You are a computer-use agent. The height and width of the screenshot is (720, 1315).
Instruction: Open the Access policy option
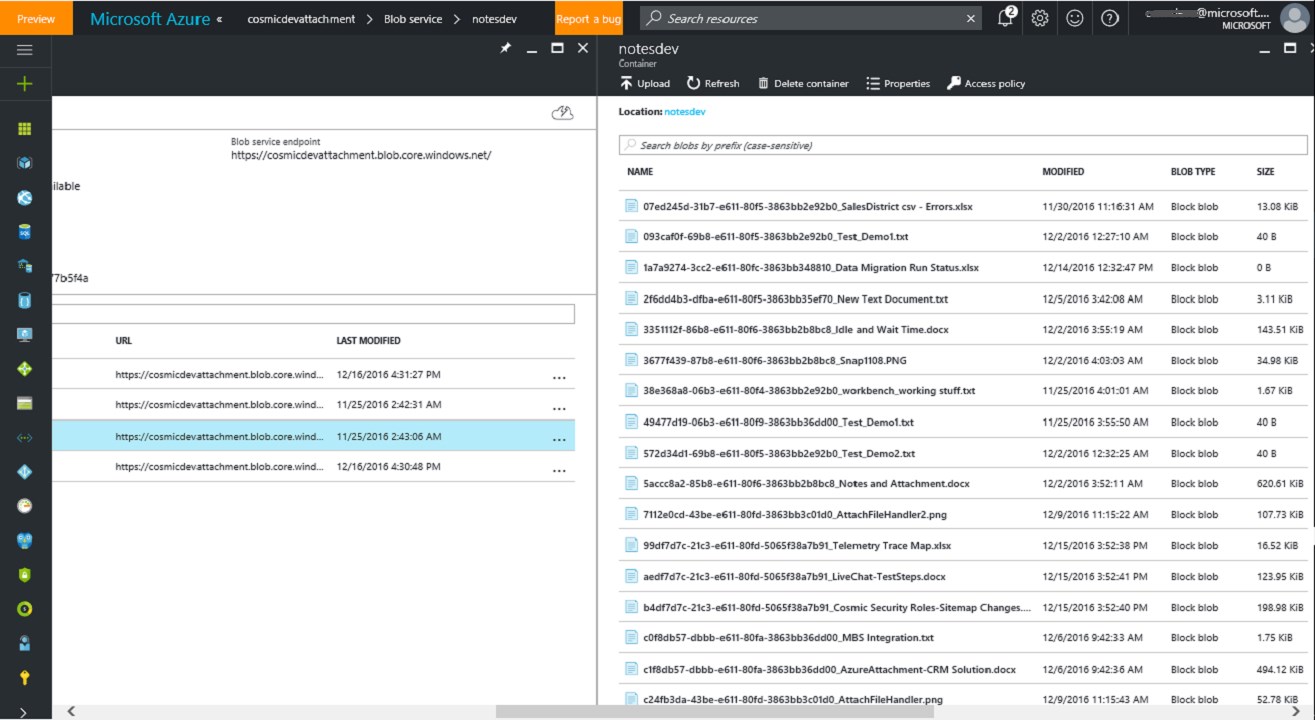click(986, 84)
